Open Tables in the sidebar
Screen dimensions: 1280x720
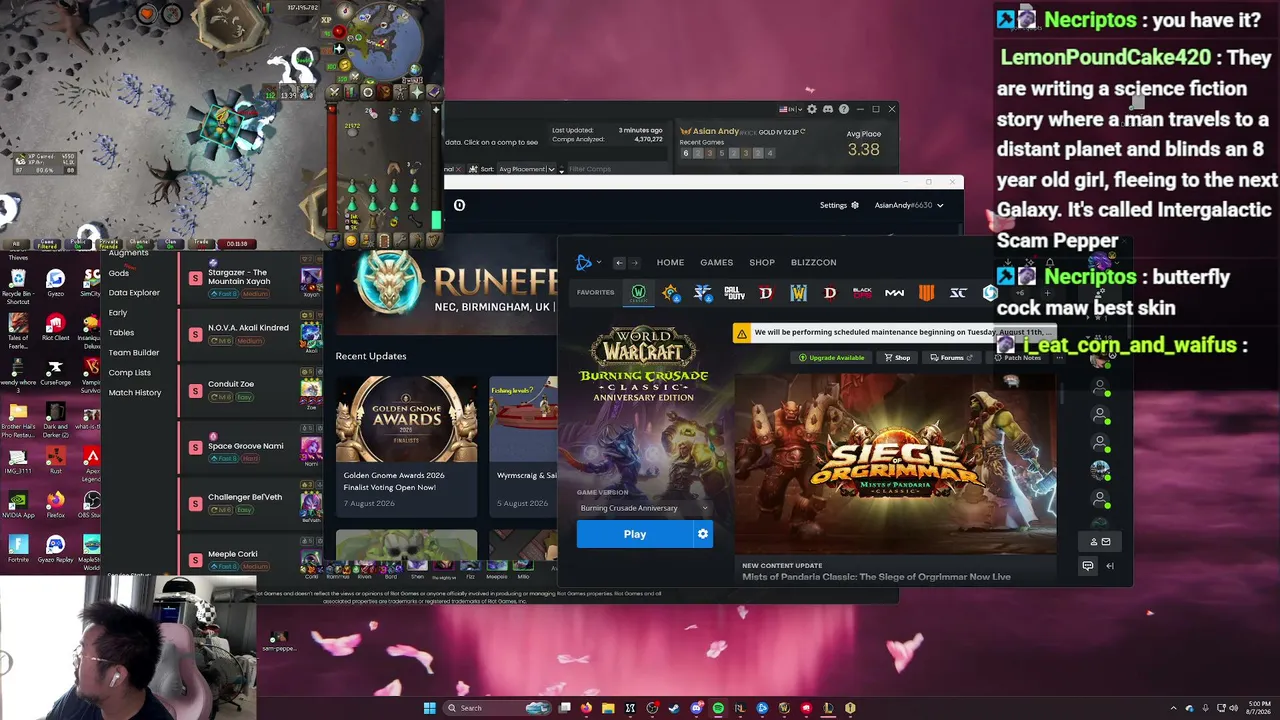(x=121, y=333)
